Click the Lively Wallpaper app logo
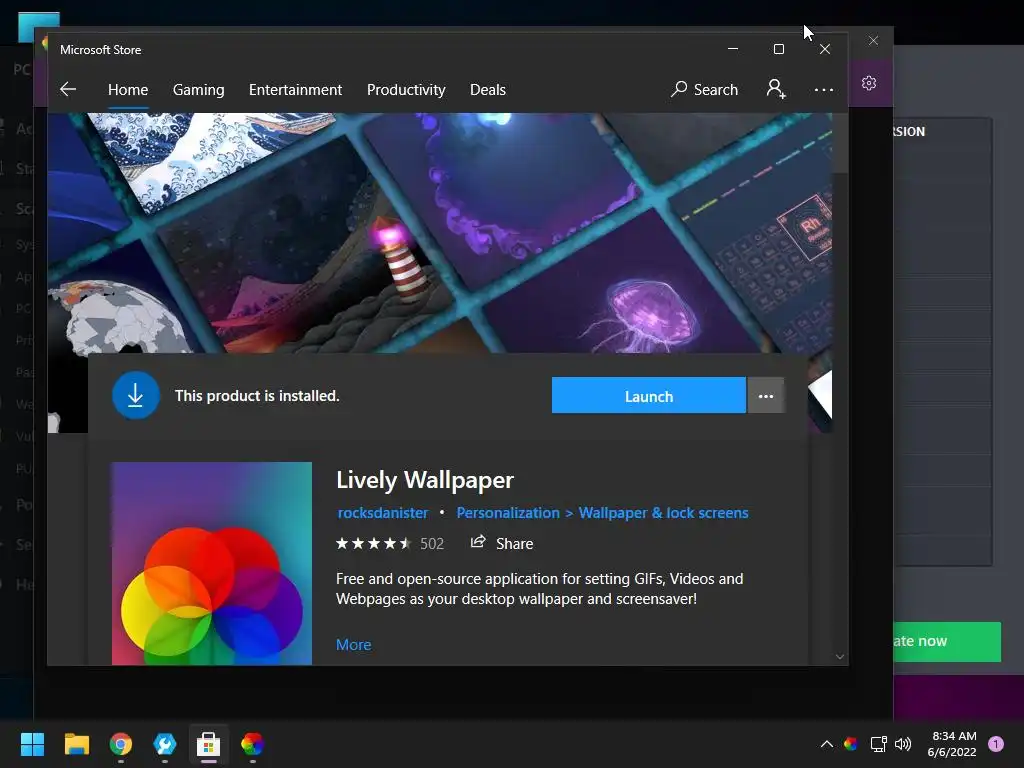This screenshot has width=1024, height=768. click(x=212, y=564)
